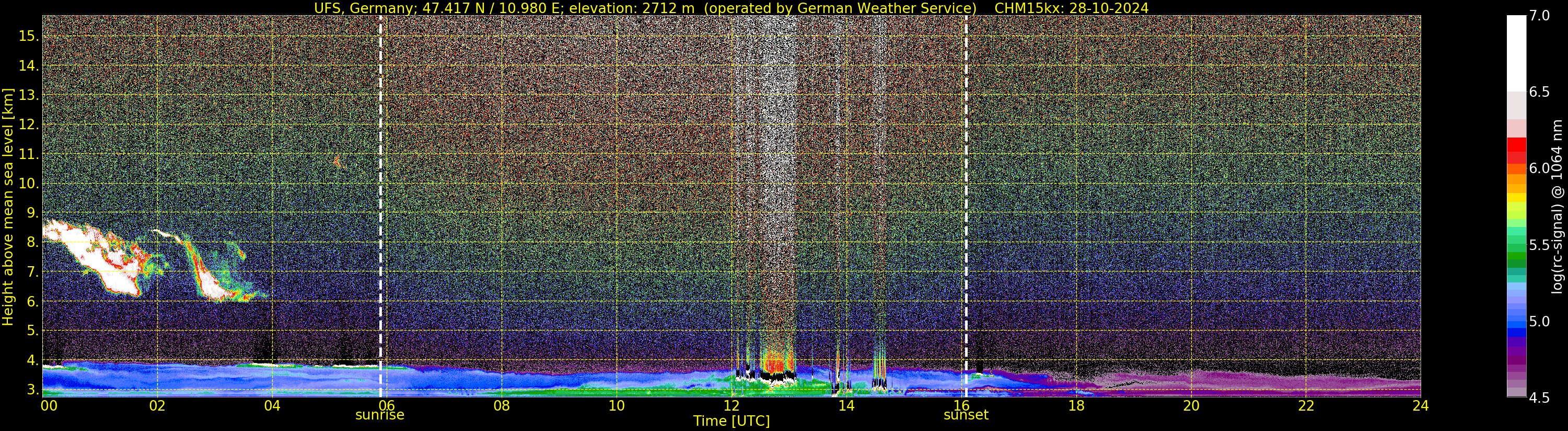Click the time axis tick '06'
The height and width of the screenshot is (431, 1568).
(387, 406)
